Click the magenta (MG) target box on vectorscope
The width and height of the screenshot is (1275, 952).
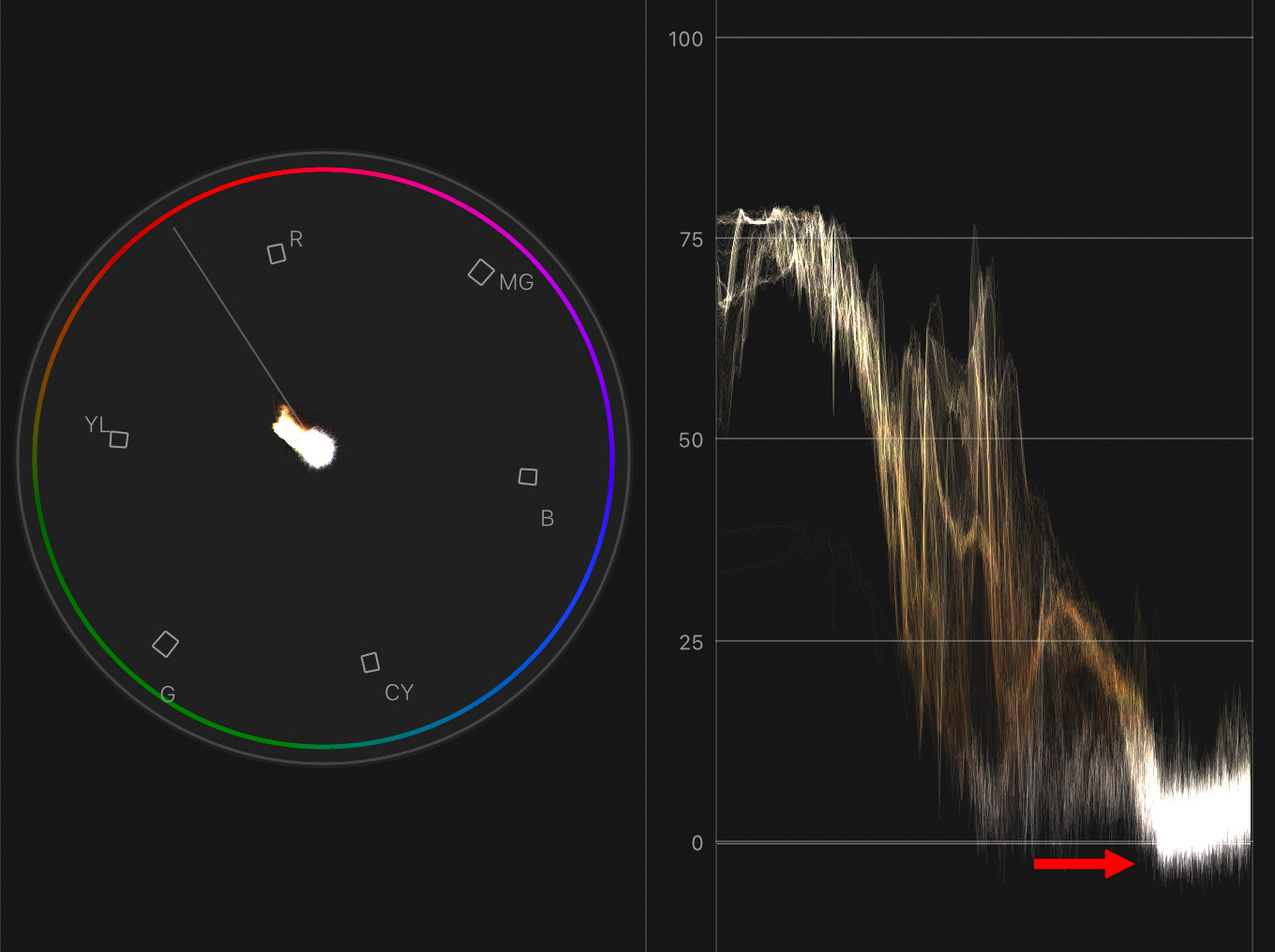tap(481, 273)
